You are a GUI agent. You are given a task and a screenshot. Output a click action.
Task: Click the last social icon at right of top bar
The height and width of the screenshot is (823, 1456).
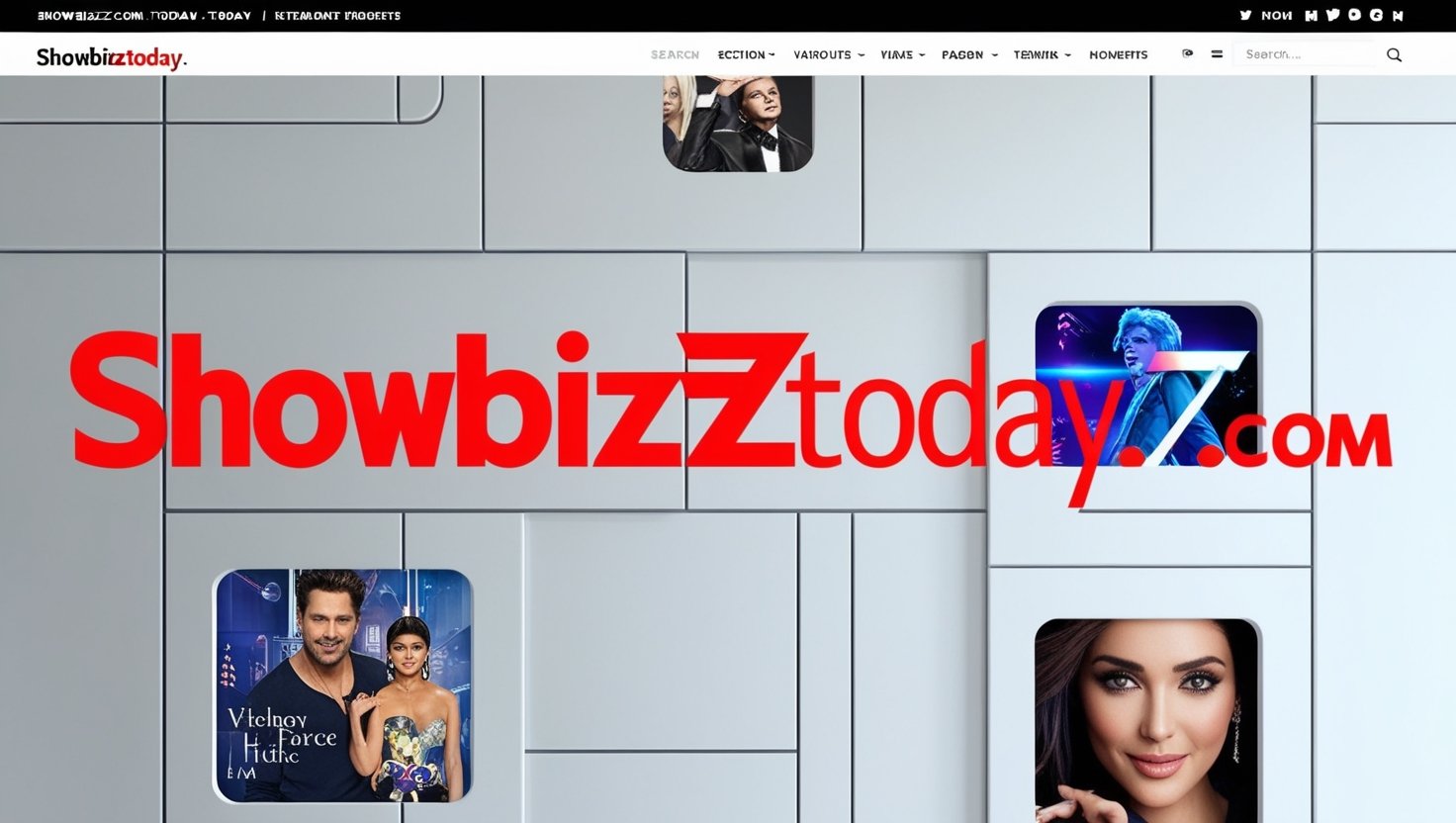click(x=1398, y=16)
